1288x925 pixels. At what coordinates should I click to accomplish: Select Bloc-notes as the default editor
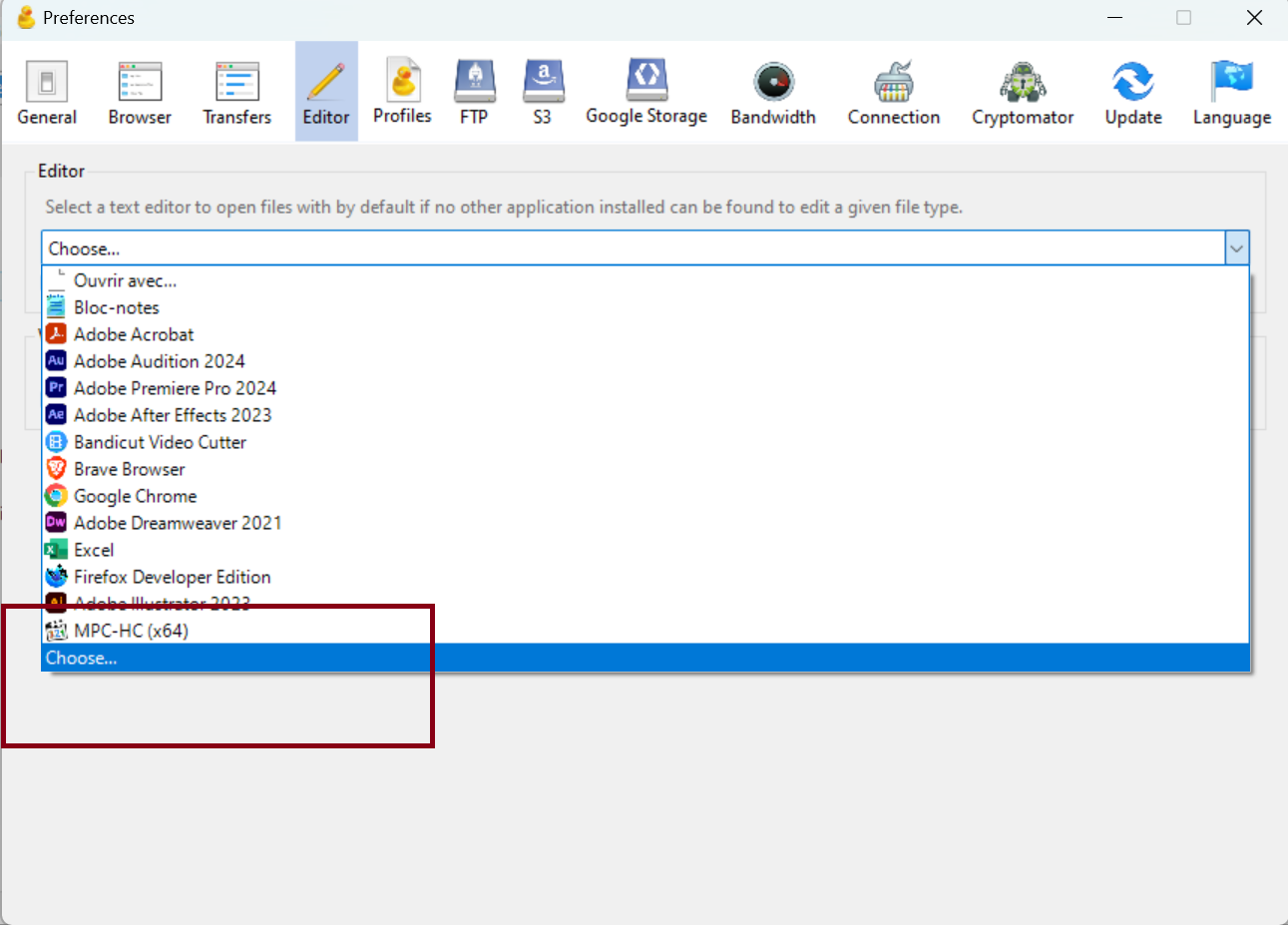[645, 307]
